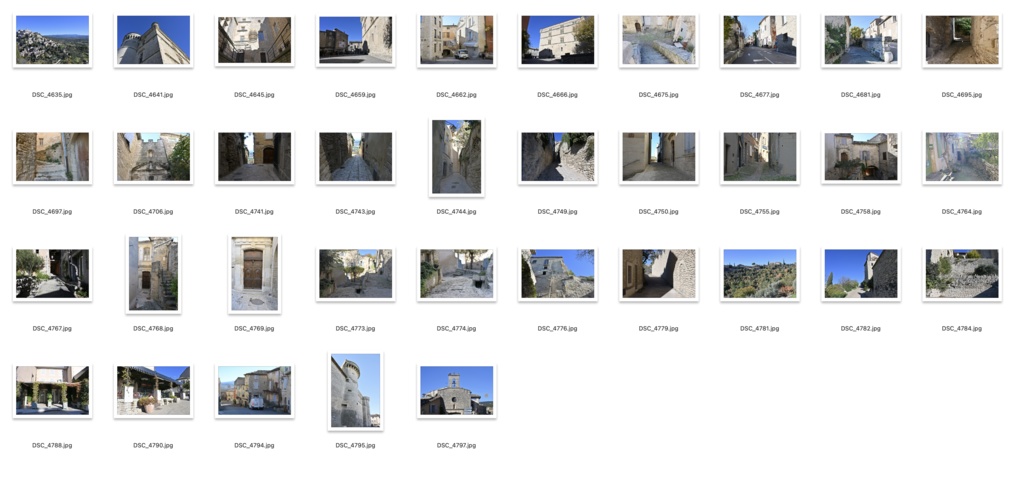The height and width of the screenshot is (495, 1024).
Task: Select the DSC_4641.jpg thumbnail
Action: 153,40
